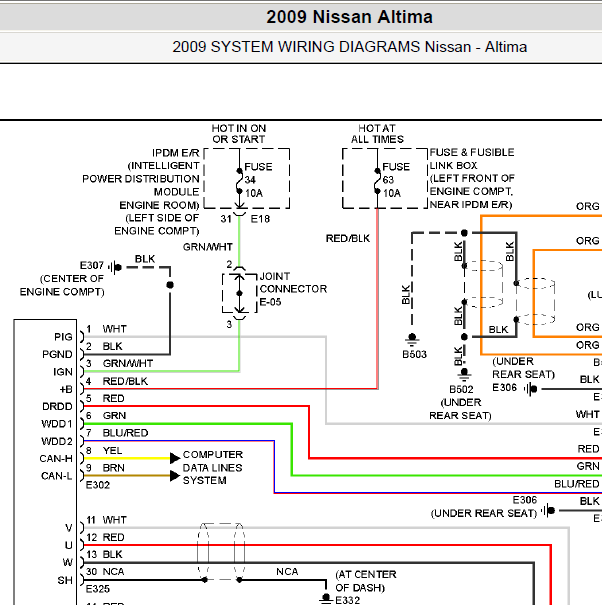This screenshot has width=602, height=605.
Task: Click the 'RED/BLK' label beside fuse 63 wire
Action: click(348, 238)
